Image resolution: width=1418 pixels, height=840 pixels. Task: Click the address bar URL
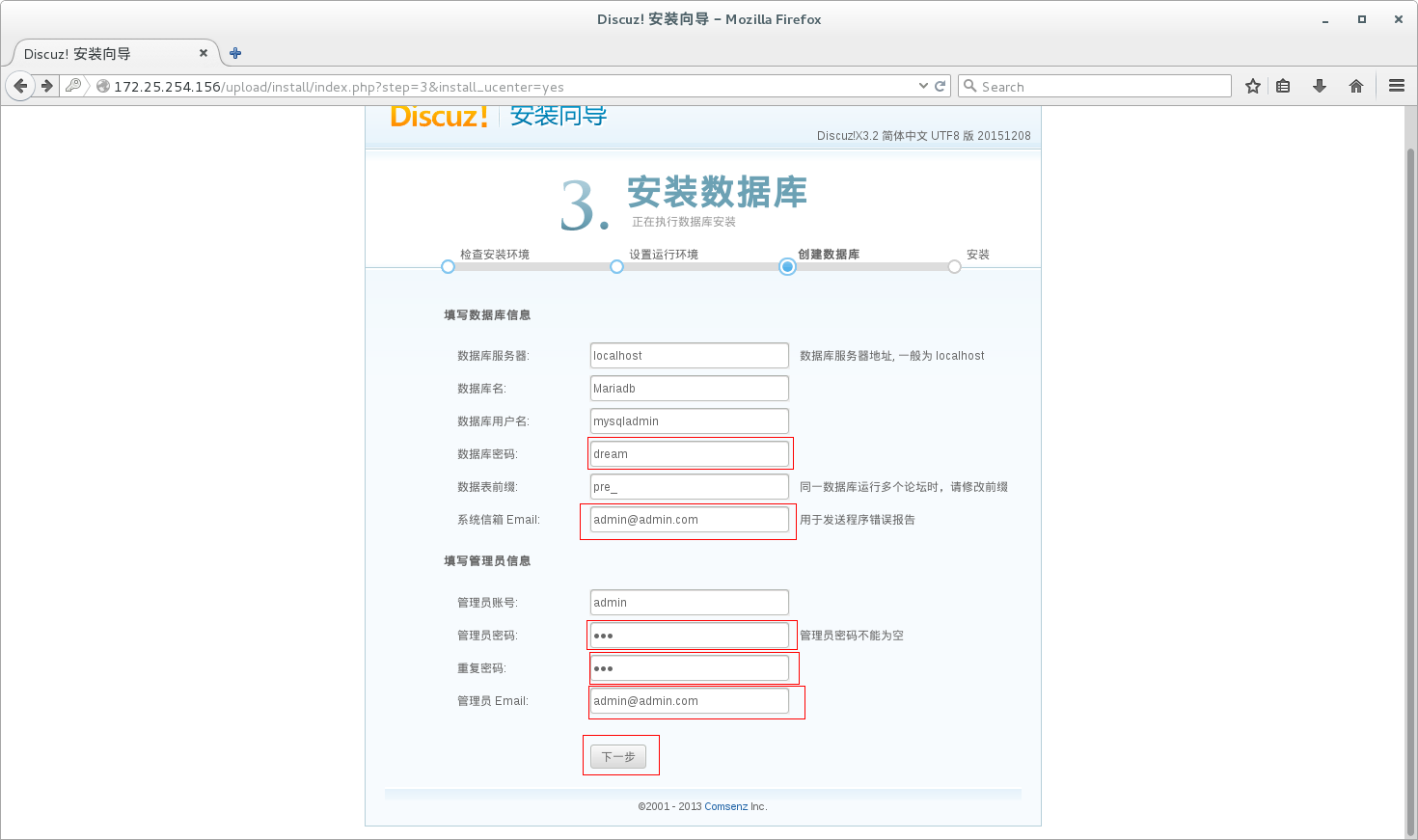tap(339, 87)
